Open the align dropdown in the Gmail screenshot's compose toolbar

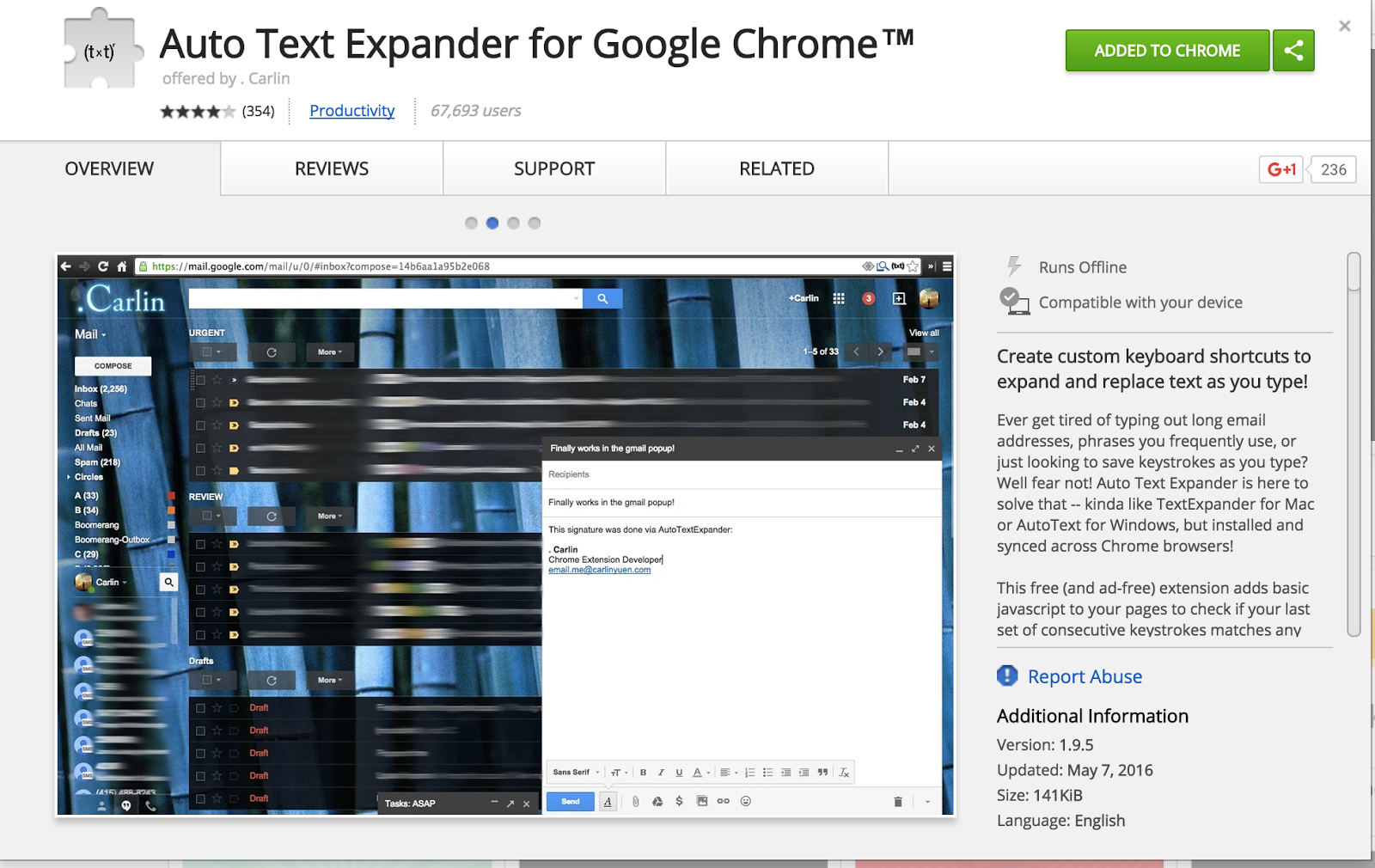[x=728, y=773]
